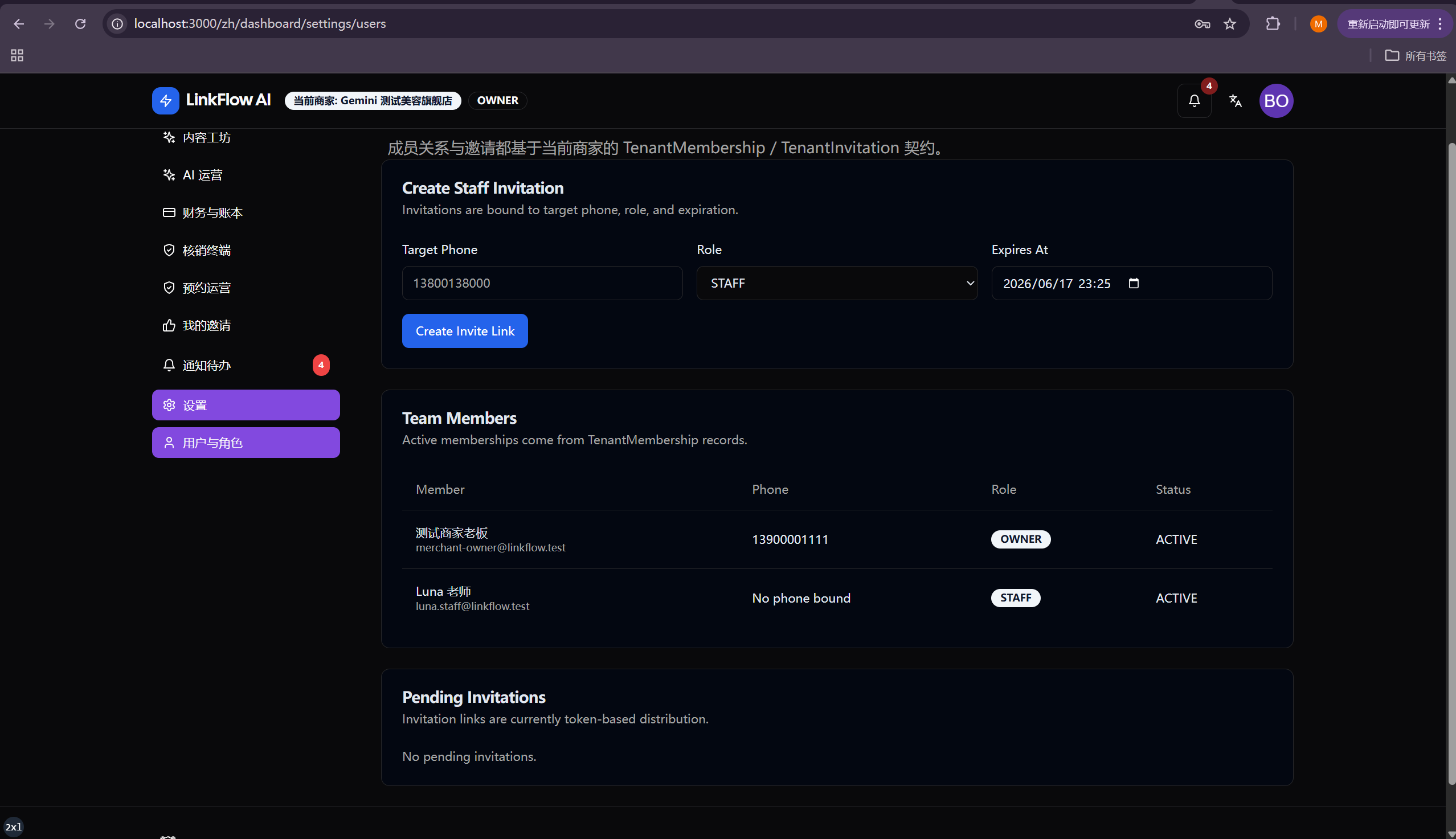Open 核销终端 in sidebar
Image resolution: width=1456 pixels, height=839 pixels.
[246, 250]
